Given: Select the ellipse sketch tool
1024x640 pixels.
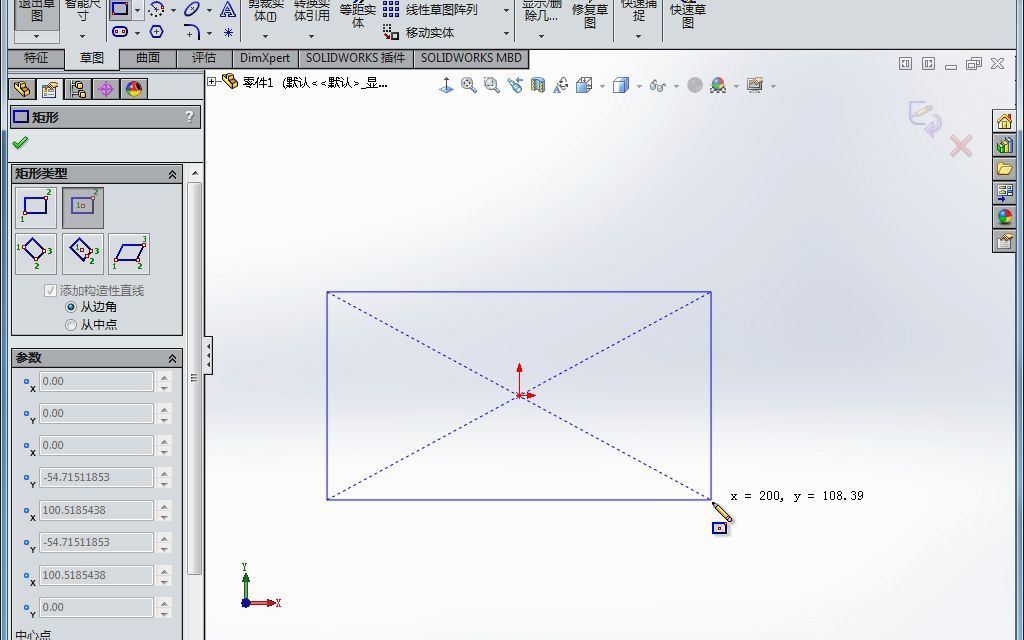Looking at the screenshot, I should point(191,9).
